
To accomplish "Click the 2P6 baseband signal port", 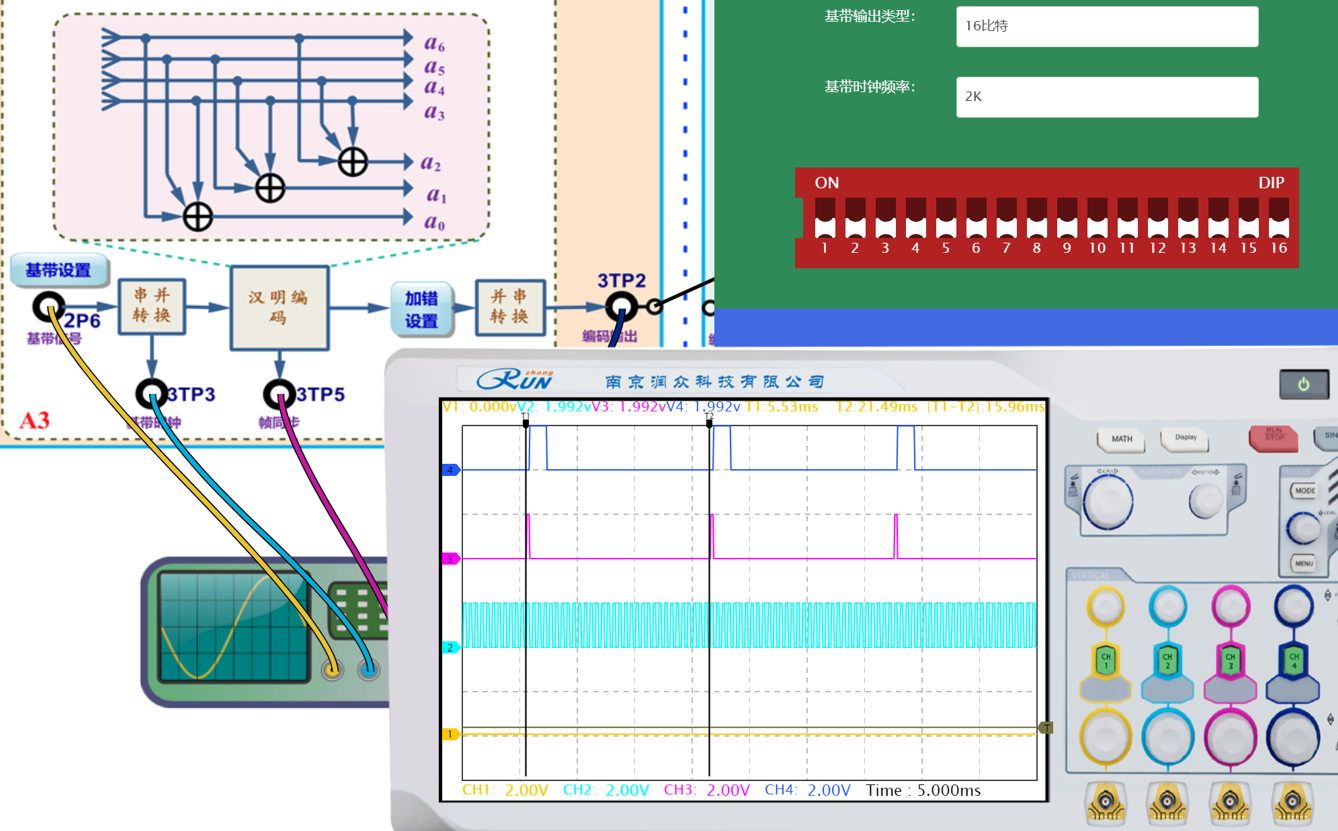I will click(48, 307).
